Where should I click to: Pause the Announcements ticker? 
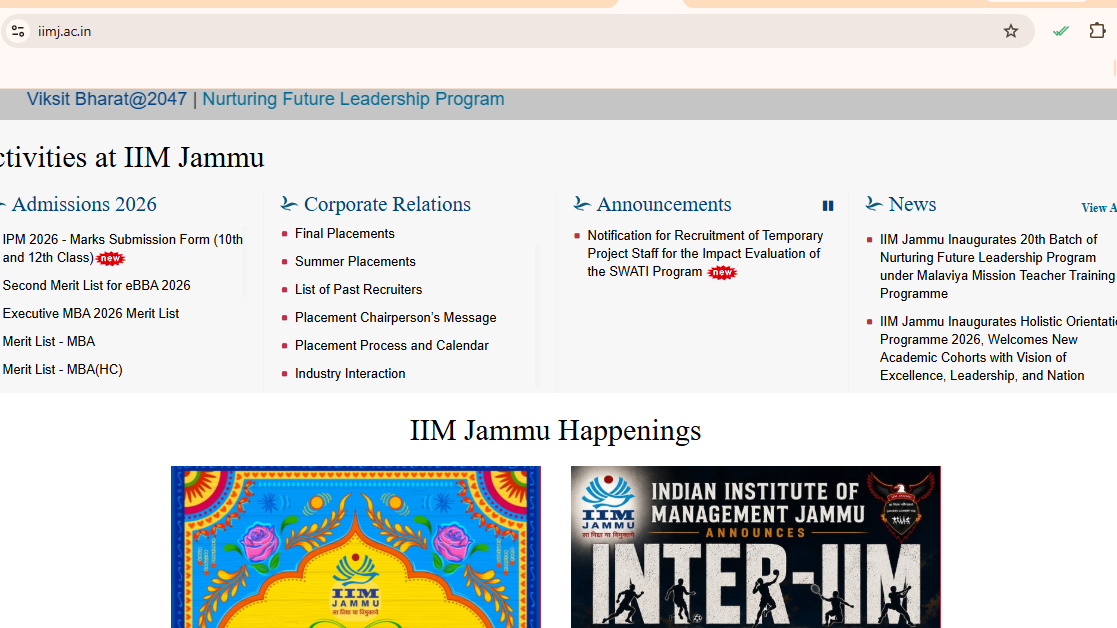pos(828,206)
